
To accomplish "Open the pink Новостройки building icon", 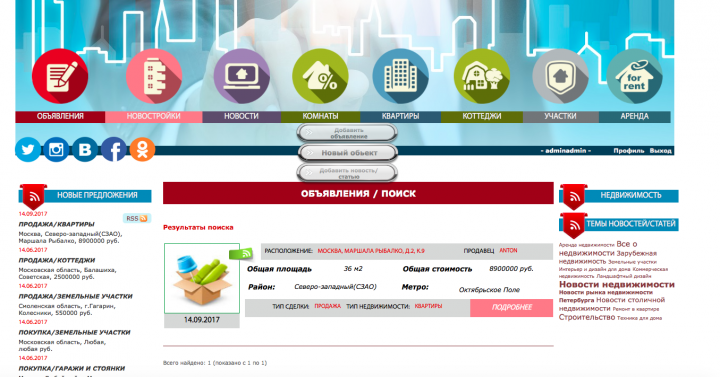I will tap(154, 76).
